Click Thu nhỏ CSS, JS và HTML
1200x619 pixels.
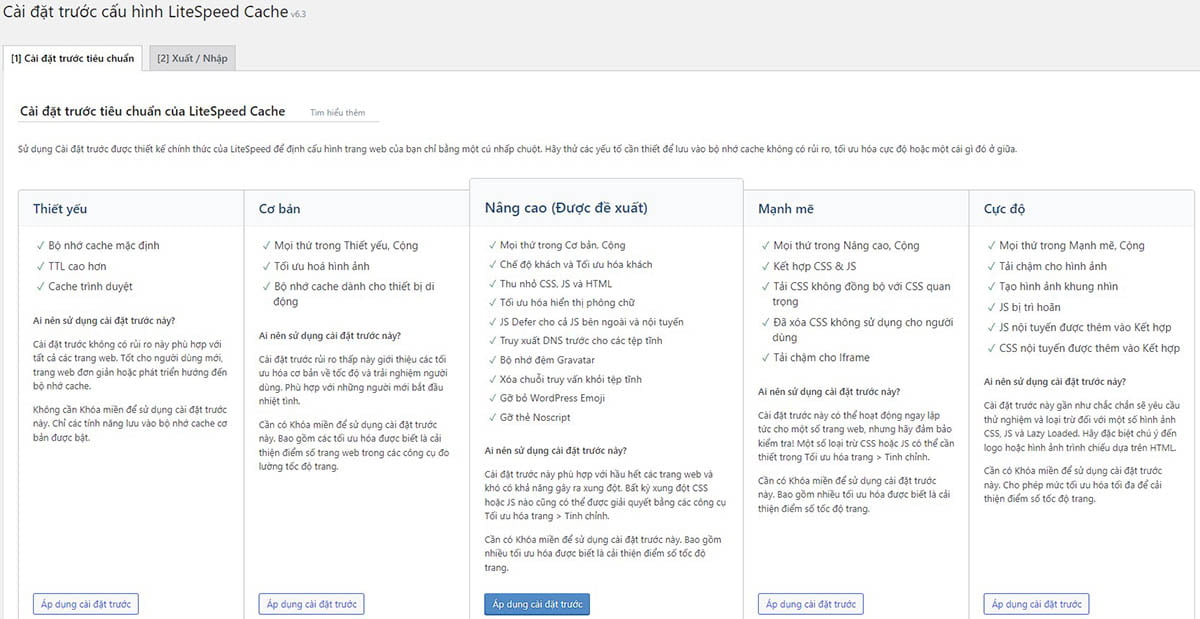pyautogui.click(x=556, y=283)
